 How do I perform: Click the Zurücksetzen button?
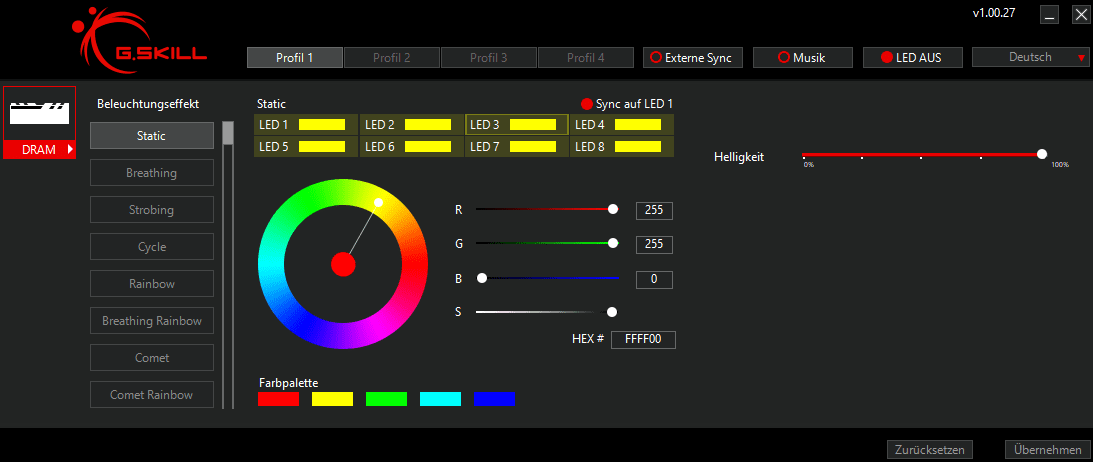click(929, 450)
